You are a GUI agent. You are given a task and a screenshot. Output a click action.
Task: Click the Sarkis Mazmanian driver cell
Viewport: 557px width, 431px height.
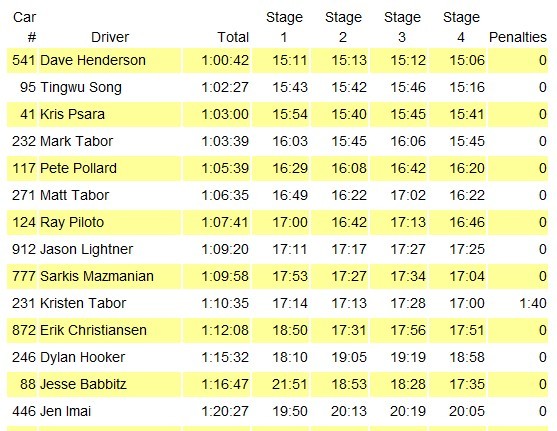[110, 276]
